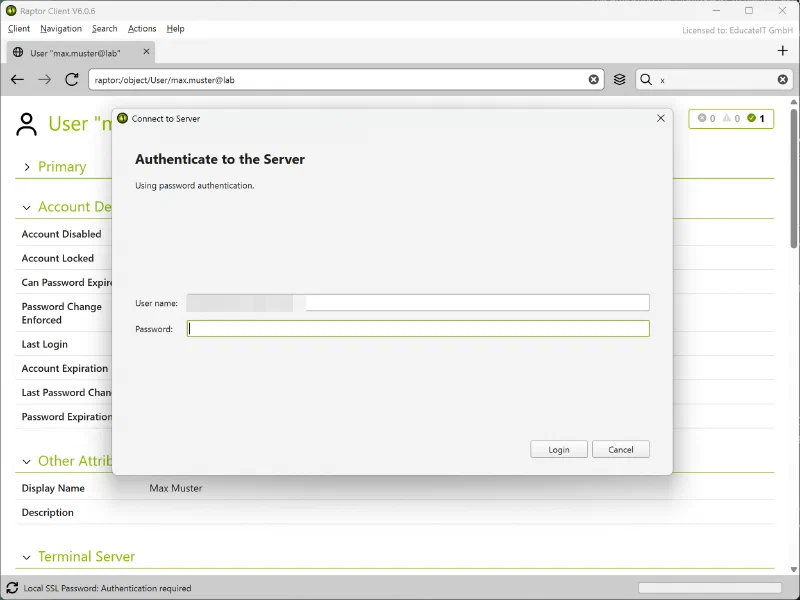Click the reload page icon
The image size is (800, 600).
pos(71,80)
